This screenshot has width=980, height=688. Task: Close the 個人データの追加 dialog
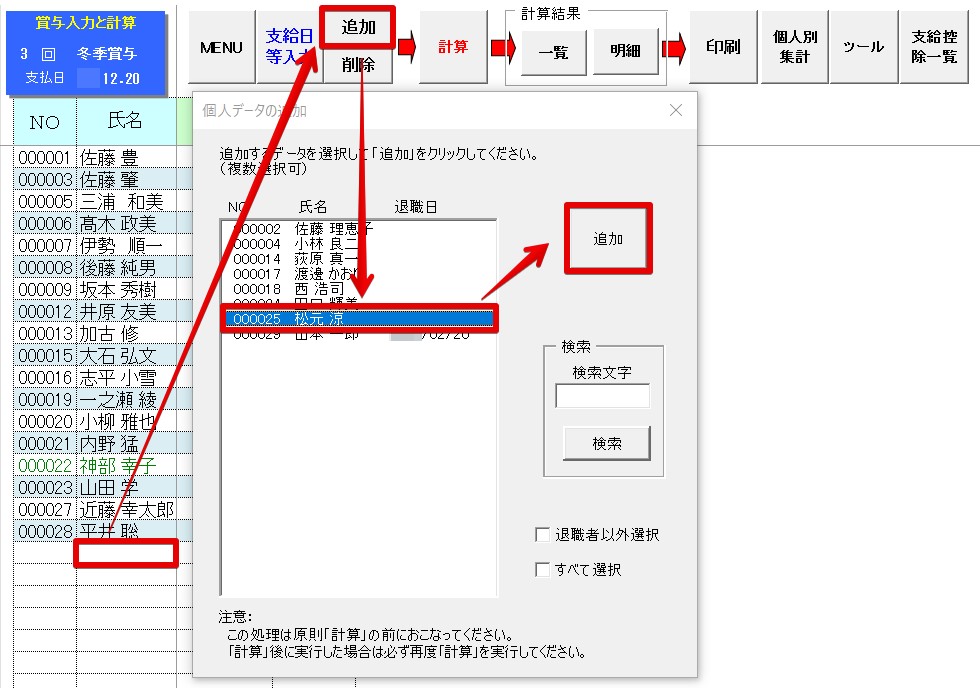point(675,111)
